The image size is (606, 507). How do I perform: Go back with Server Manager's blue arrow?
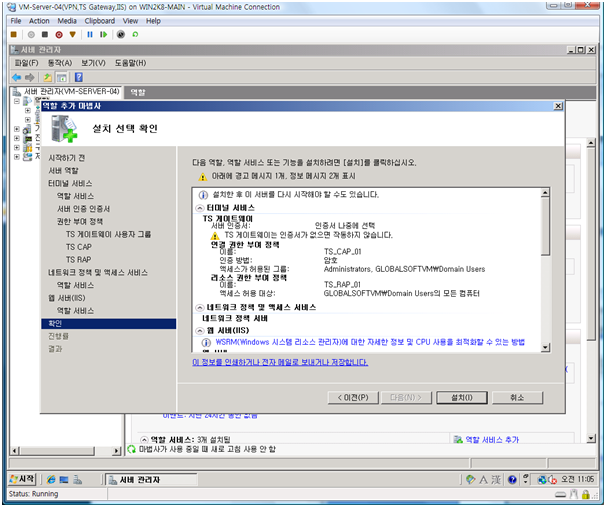(x=17, y=78)
